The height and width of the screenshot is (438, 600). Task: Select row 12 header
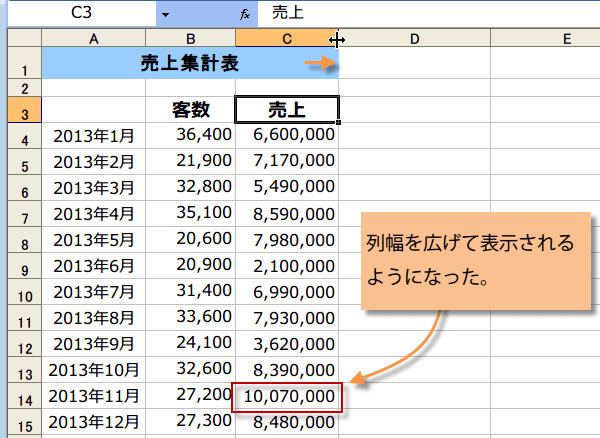pyautogui.click(x=24, y=344)
